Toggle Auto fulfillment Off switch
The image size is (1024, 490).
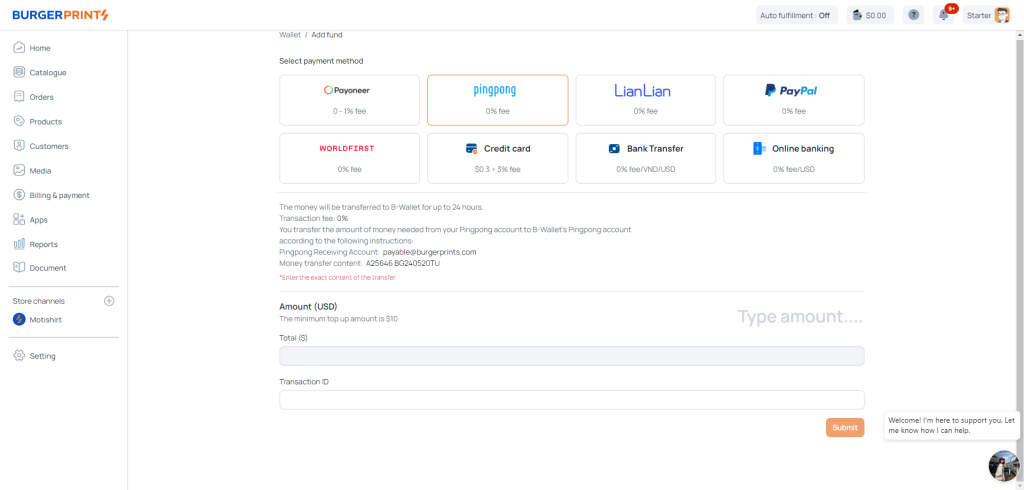coord(795,15)
